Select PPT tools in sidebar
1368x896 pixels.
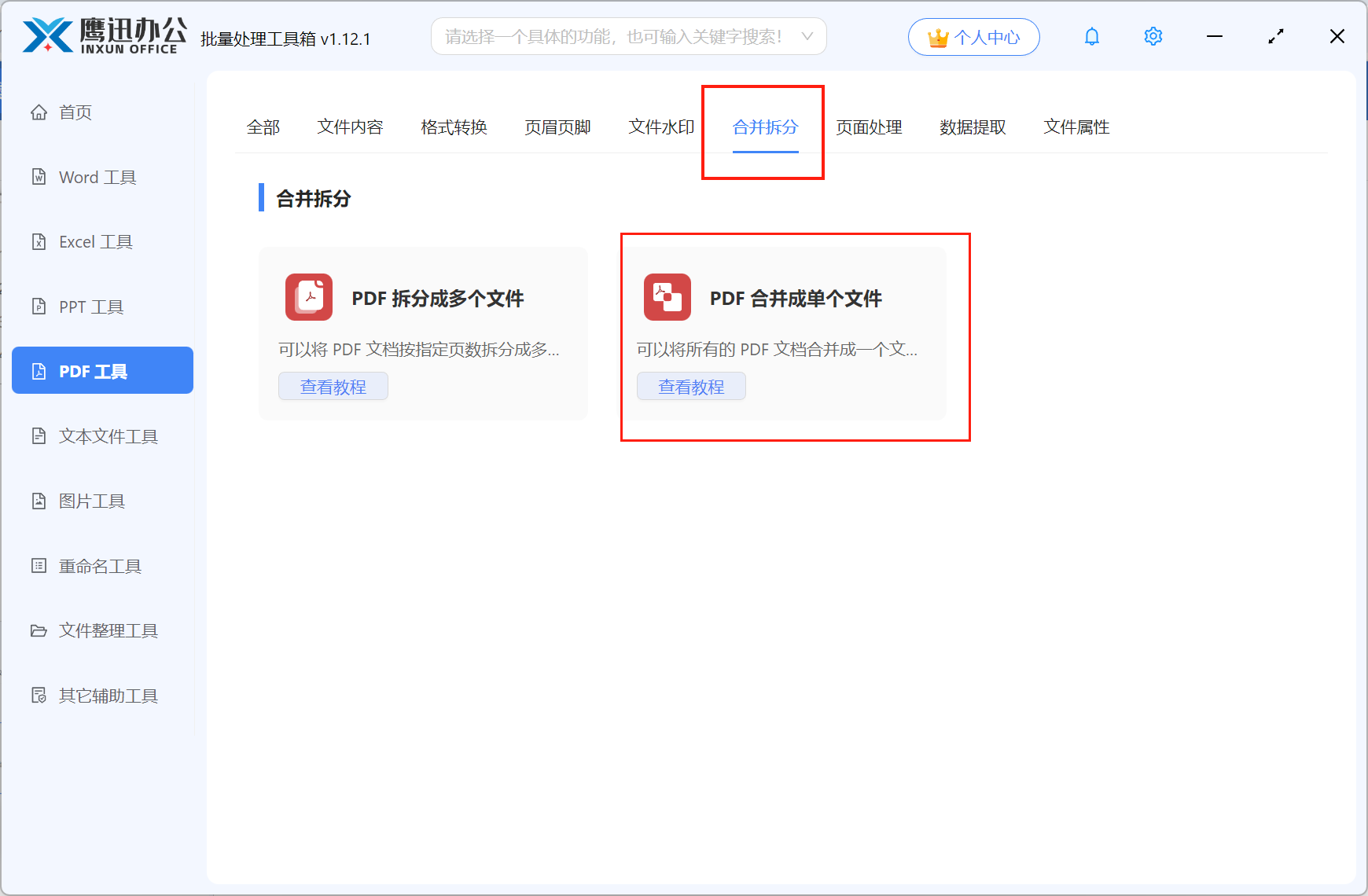[x=90, y=307]
